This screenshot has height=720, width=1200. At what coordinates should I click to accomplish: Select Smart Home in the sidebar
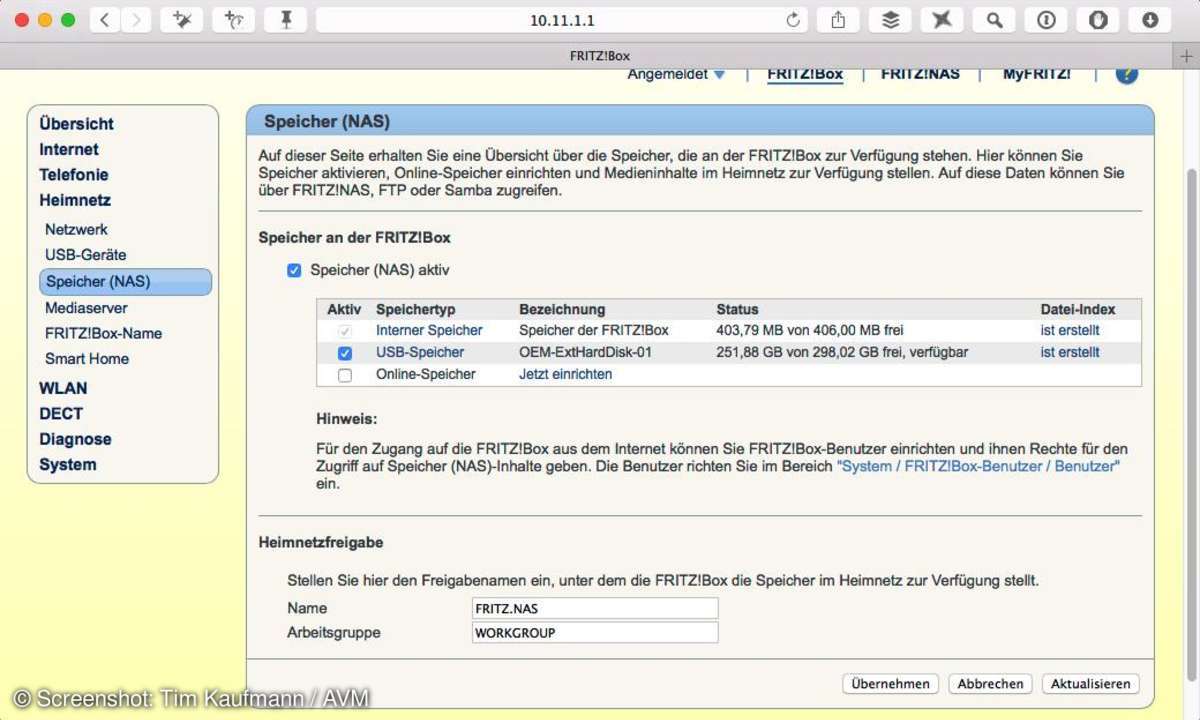point(87,359)
